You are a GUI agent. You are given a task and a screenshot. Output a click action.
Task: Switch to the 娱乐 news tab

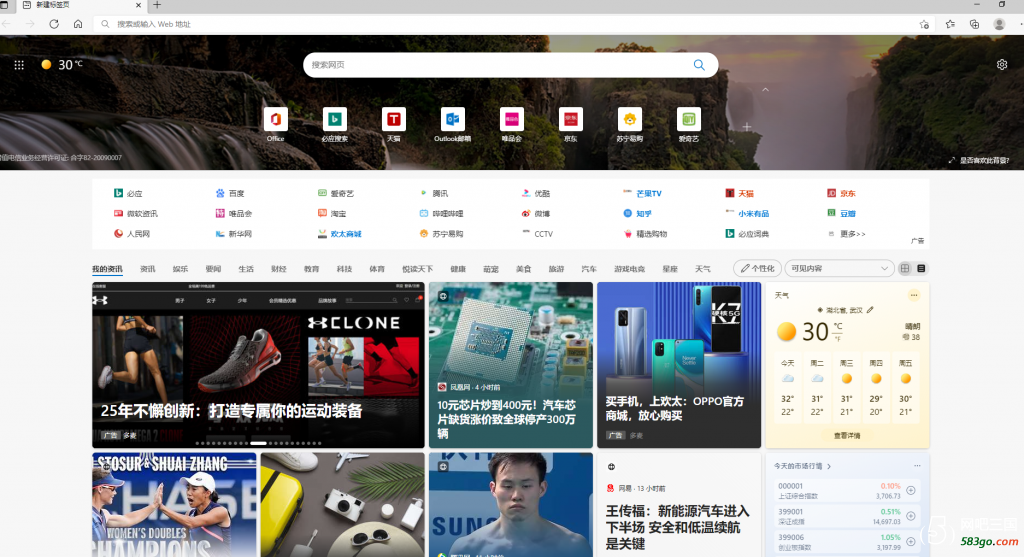coord(180,269)
